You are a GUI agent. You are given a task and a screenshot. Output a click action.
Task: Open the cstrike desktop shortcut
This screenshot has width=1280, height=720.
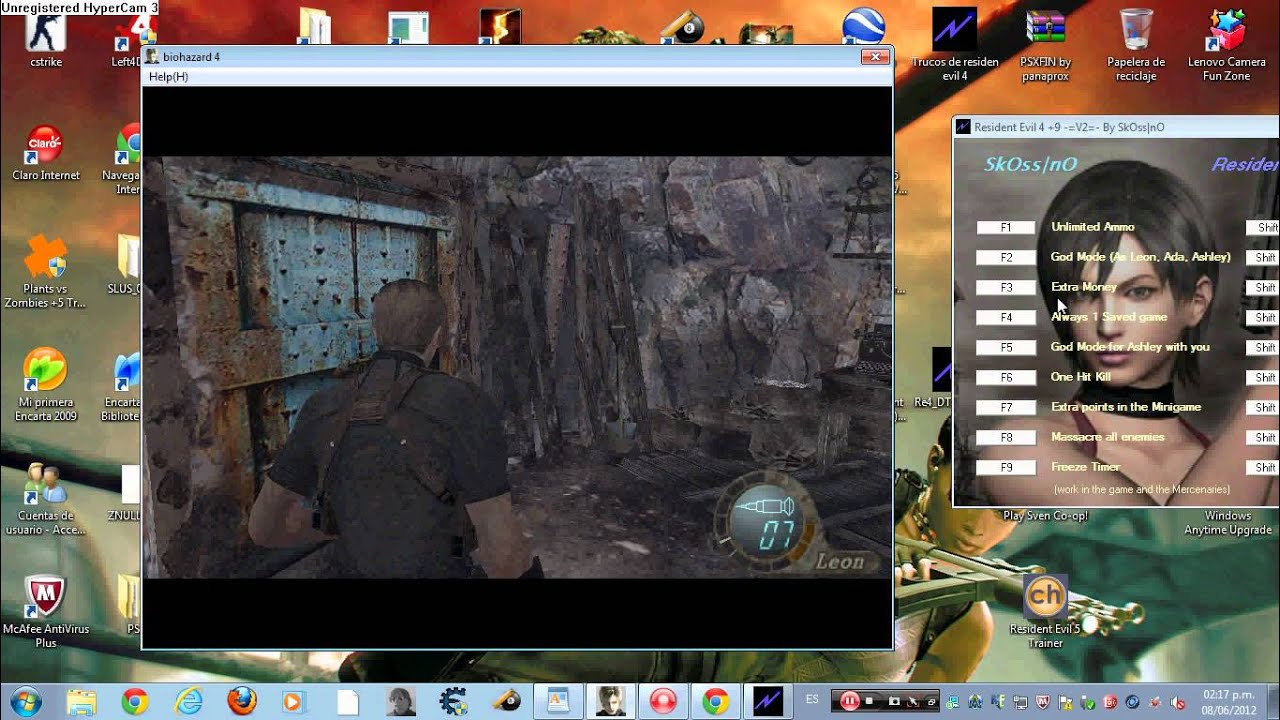pyautogui.click(x=45, y=30)
